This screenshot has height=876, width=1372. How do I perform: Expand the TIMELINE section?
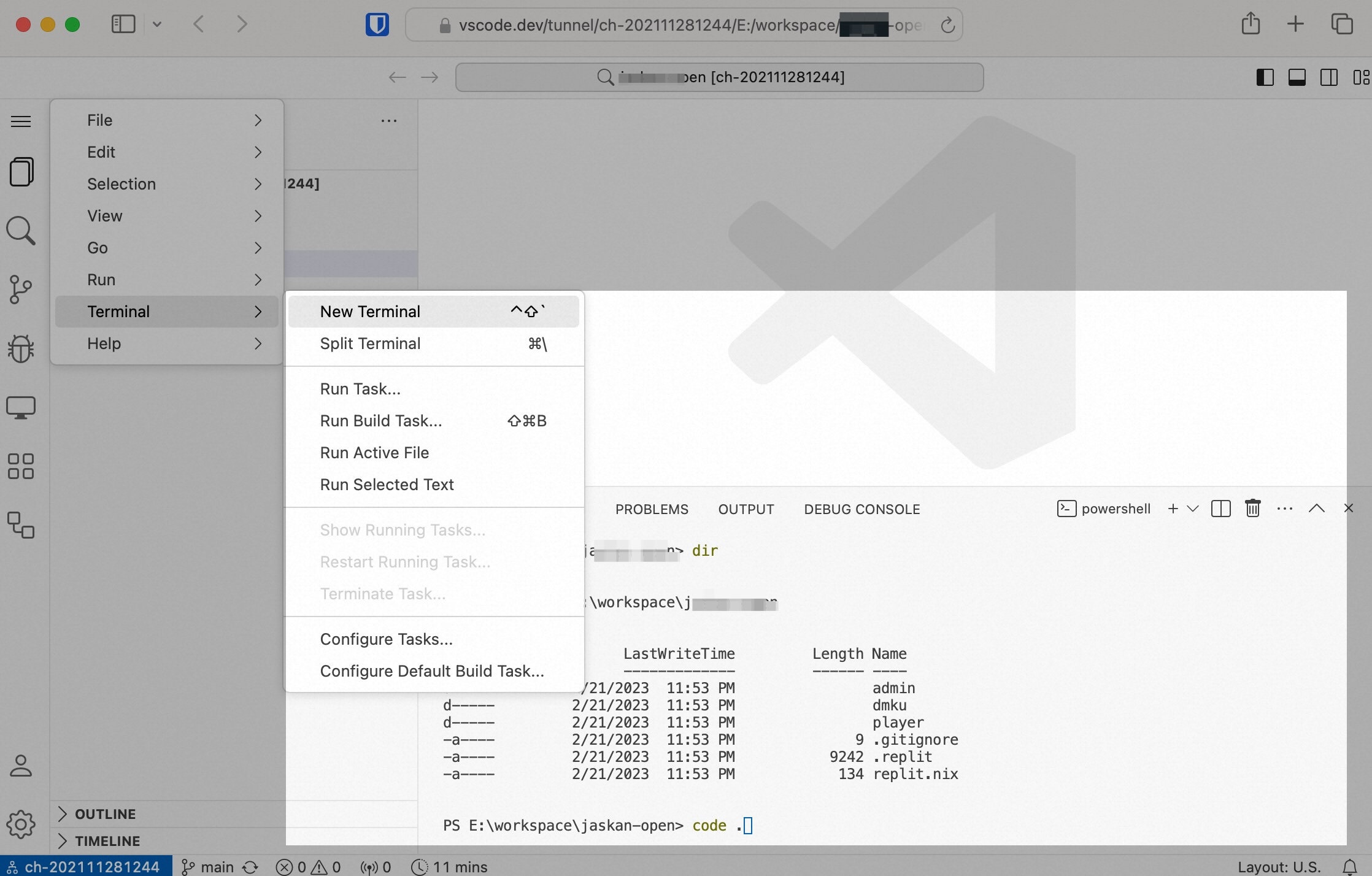point(107,841)
